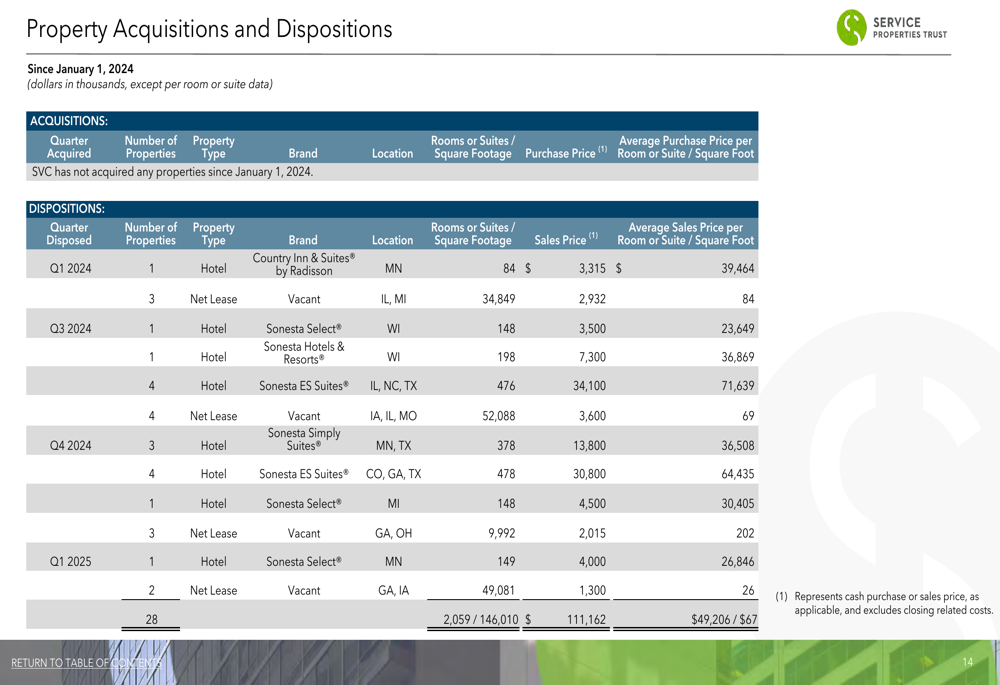
Task: Select the "GA, IA" location cell
Action: tap(393, 591)
